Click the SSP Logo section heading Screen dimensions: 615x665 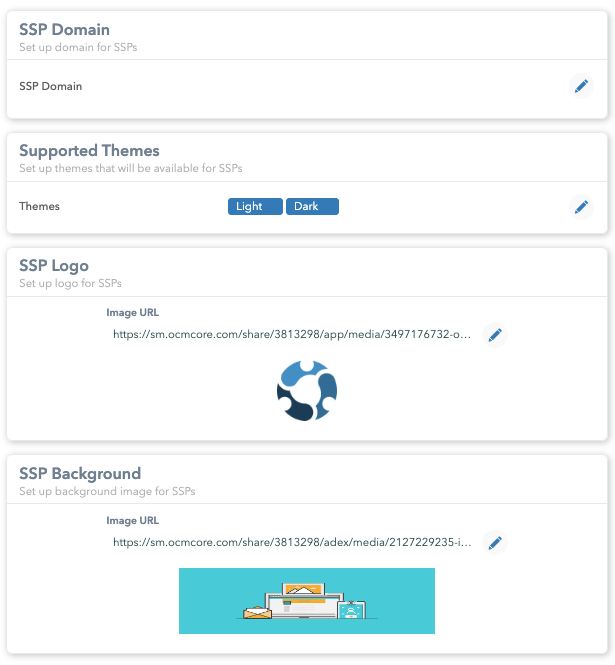click(54, 266)
